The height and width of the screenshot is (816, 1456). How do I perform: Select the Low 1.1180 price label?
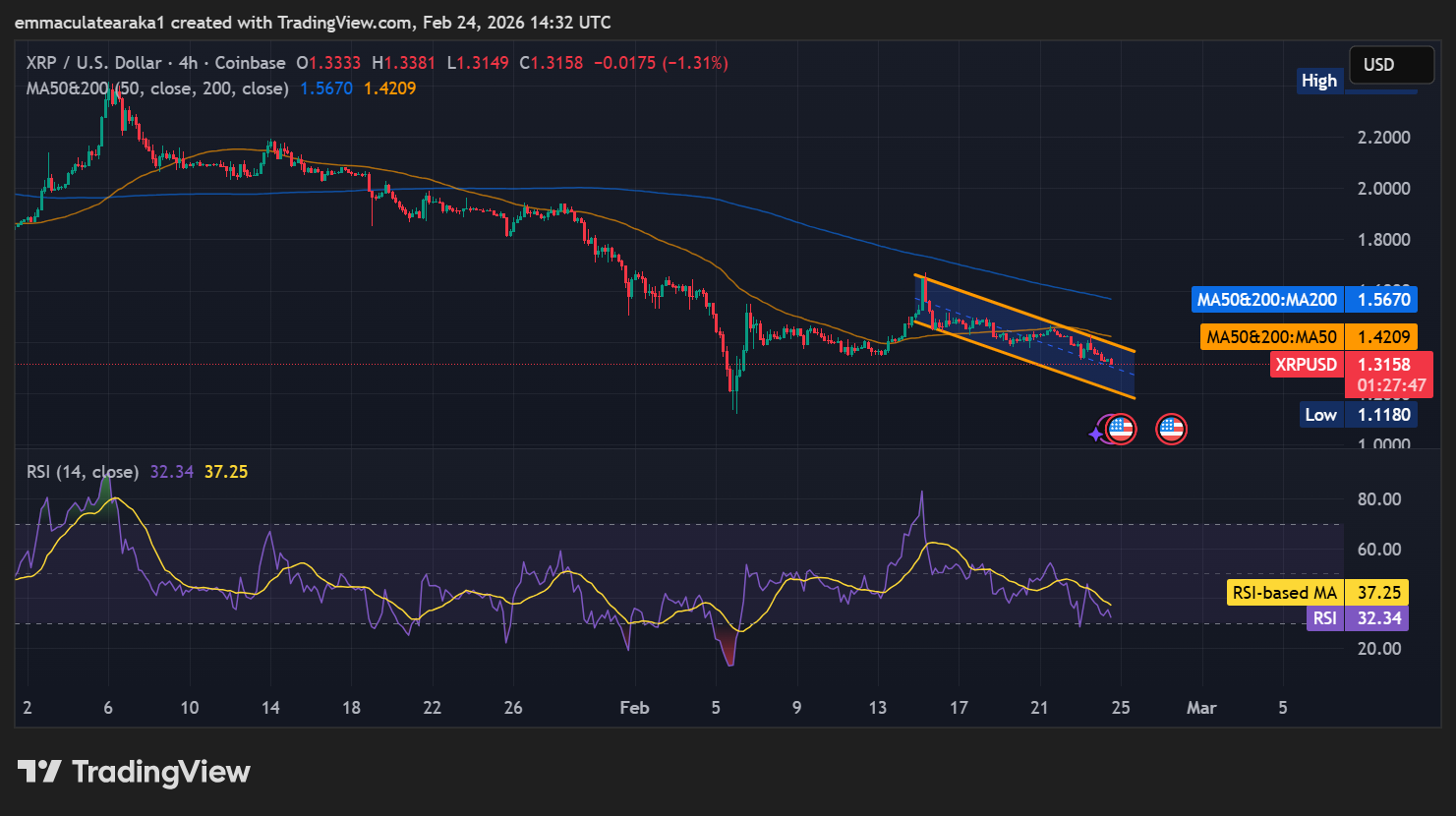click(1360, 414)
